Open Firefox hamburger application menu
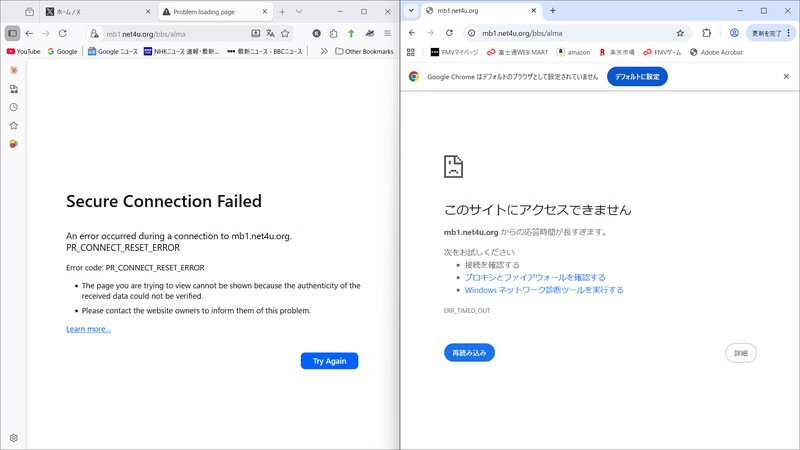This screenshot has width=800, height=450. click(387, 33)
